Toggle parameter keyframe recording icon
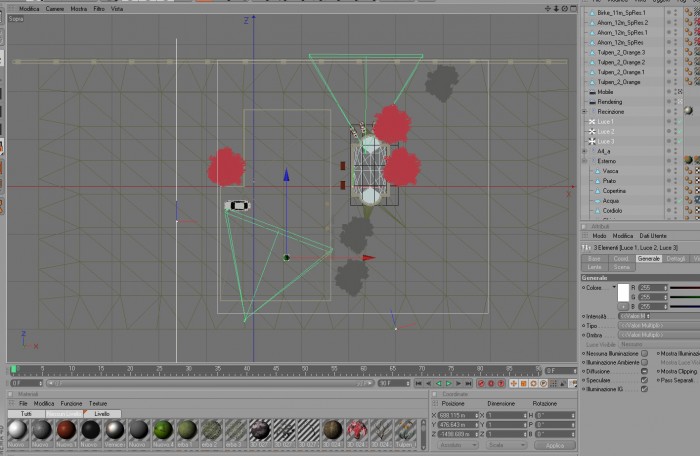Screen dimensions: 700x456 pos(543,383)
